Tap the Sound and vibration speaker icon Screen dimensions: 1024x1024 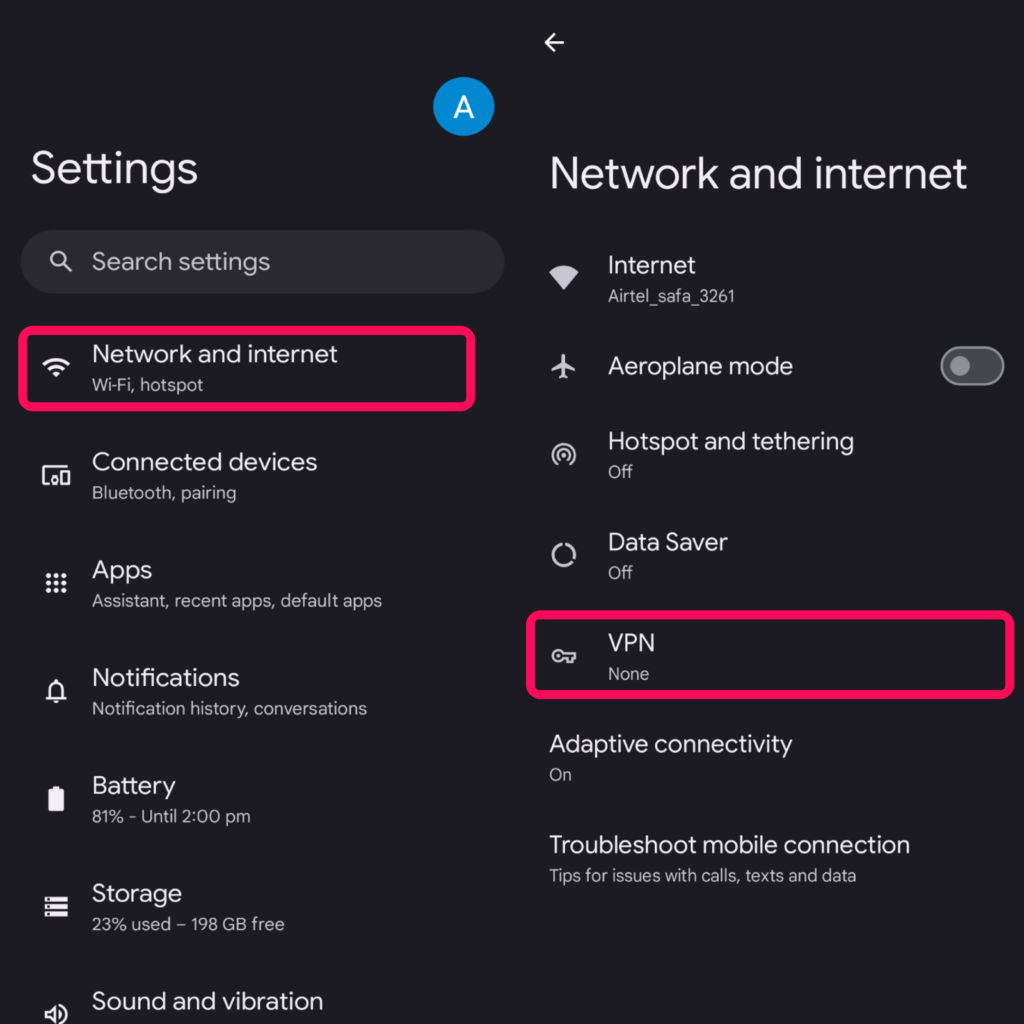point(55,1008)
